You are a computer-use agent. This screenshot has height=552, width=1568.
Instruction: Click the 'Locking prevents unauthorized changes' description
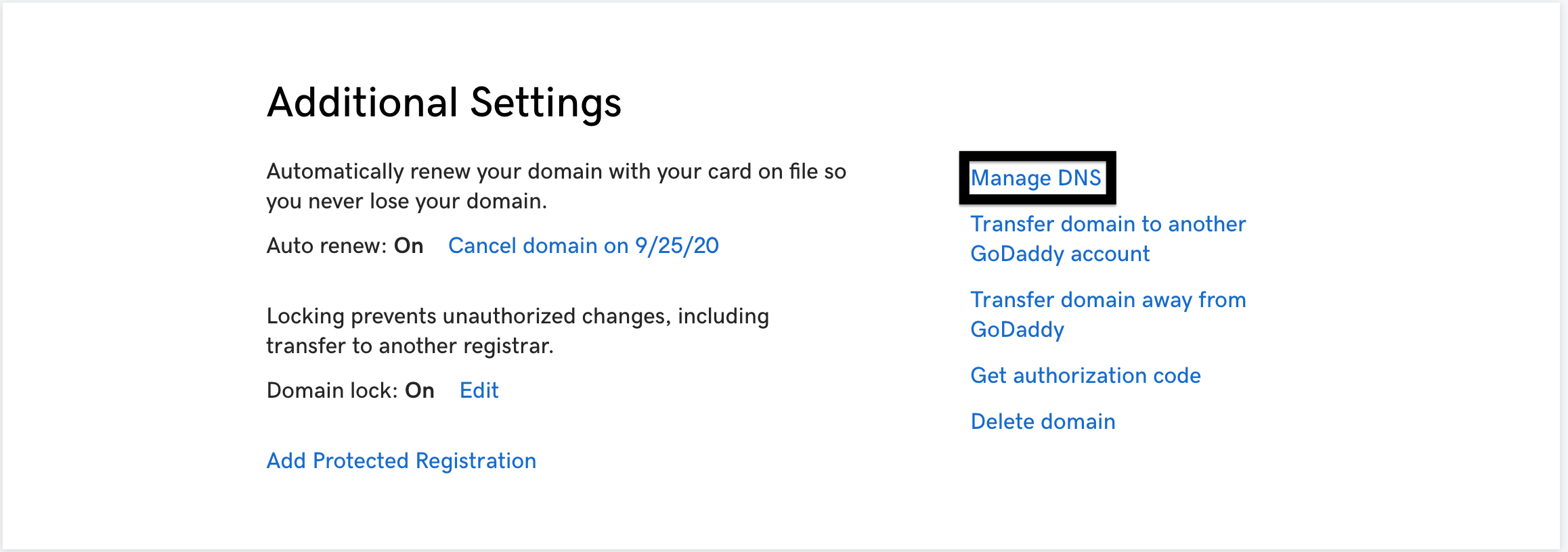(517, 331)
